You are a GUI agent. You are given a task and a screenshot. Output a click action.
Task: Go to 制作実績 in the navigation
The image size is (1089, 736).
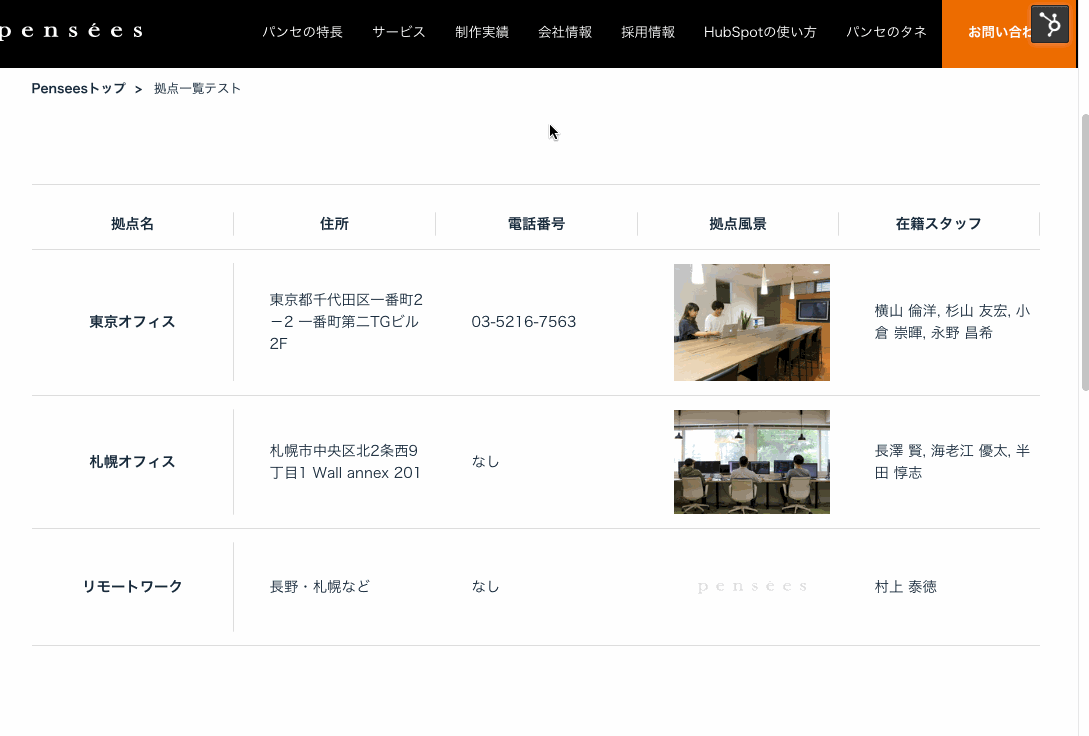pos(482,32)
